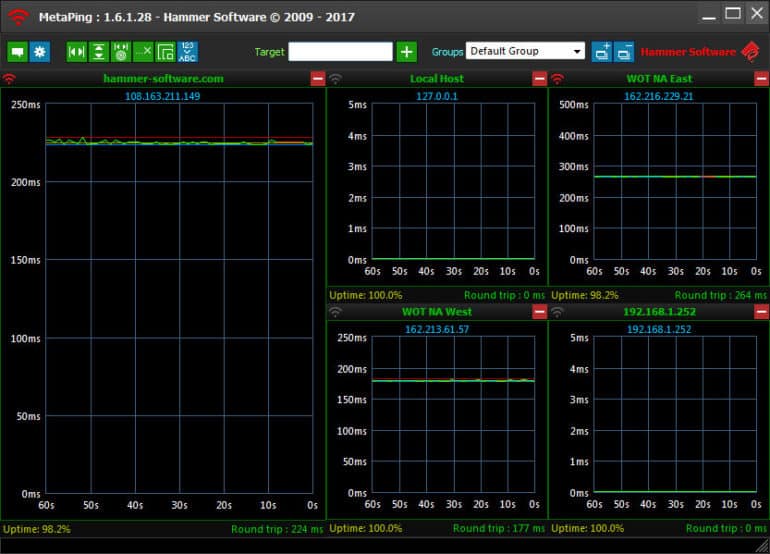Click the Hammer Software logo link

pos(701,52)
